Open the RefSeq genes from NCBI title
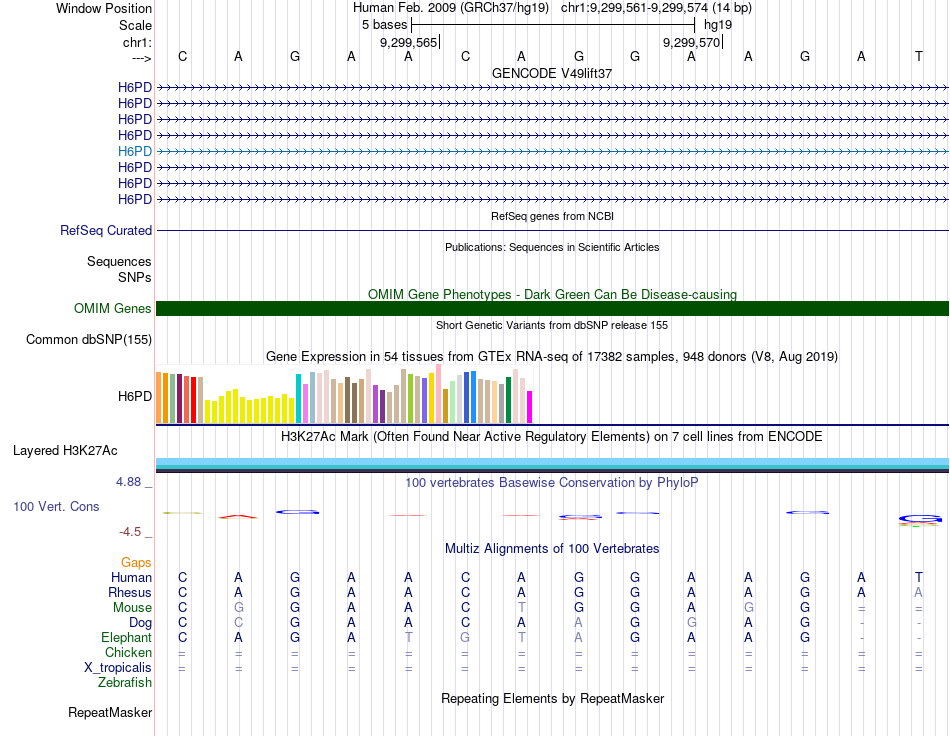 (x=552, y=216)
